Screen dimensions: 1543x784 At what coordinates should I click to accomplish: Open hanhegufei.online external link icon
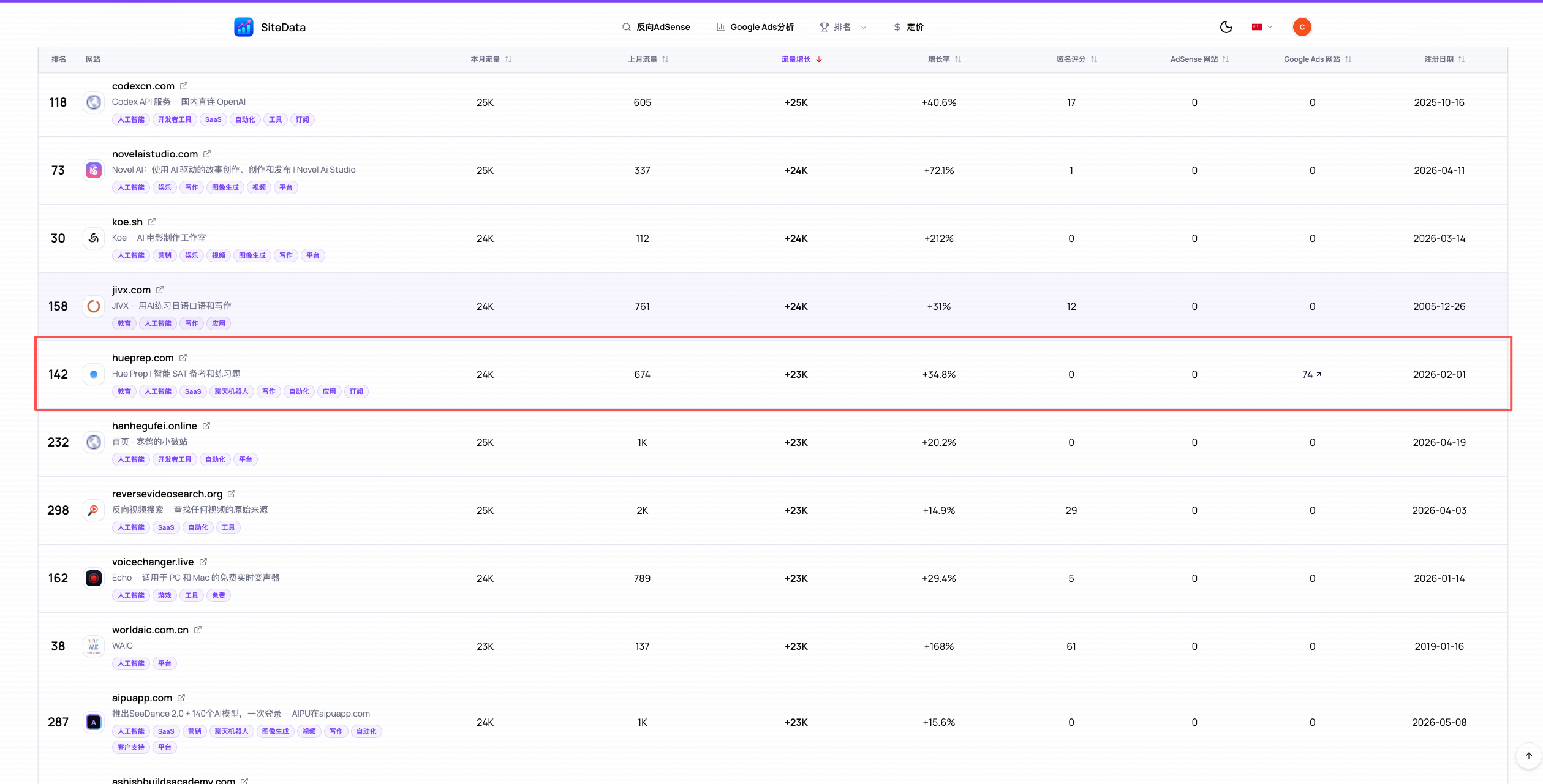click(x=206, y=426)
